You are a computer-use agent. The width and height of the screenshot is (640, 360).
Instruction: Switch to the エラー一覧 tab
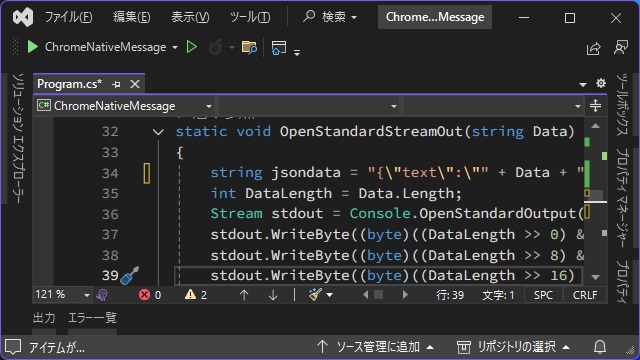pos(92,318)
